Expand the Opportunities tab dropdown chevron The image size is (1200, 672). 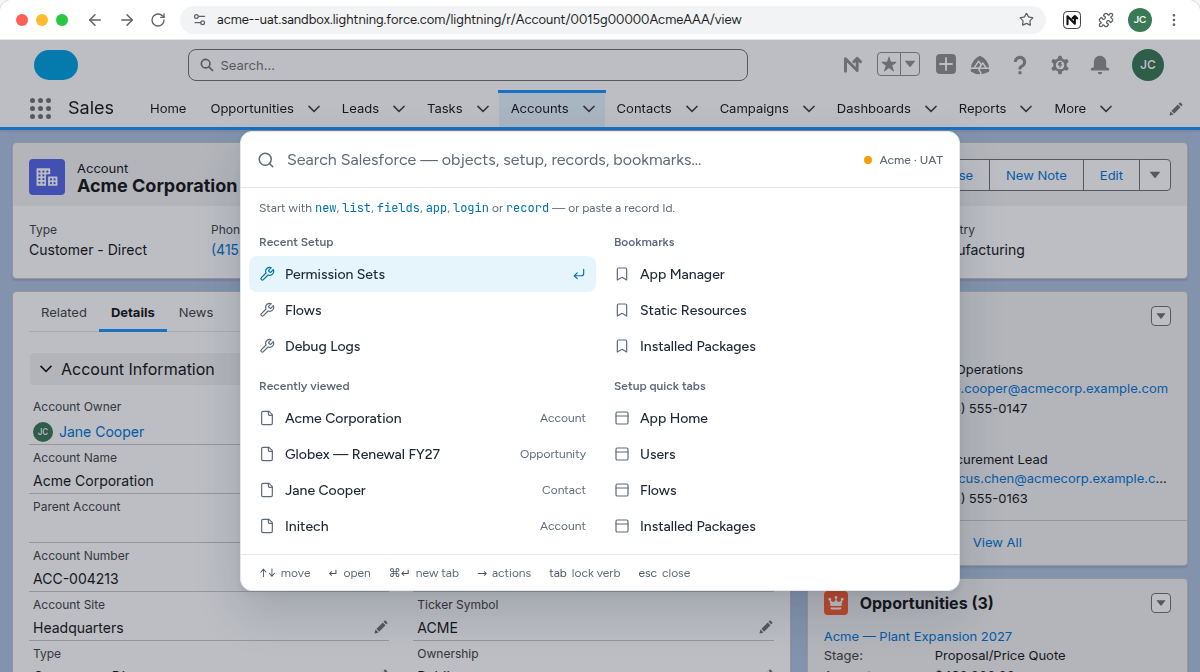(314, 108)
